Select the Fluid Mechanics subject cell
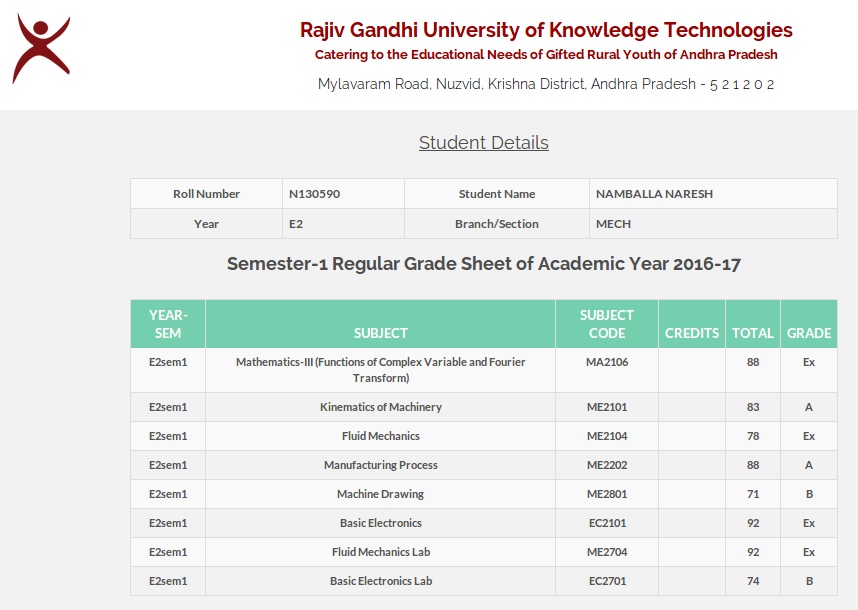858x610 pixels. coord(380,436)
